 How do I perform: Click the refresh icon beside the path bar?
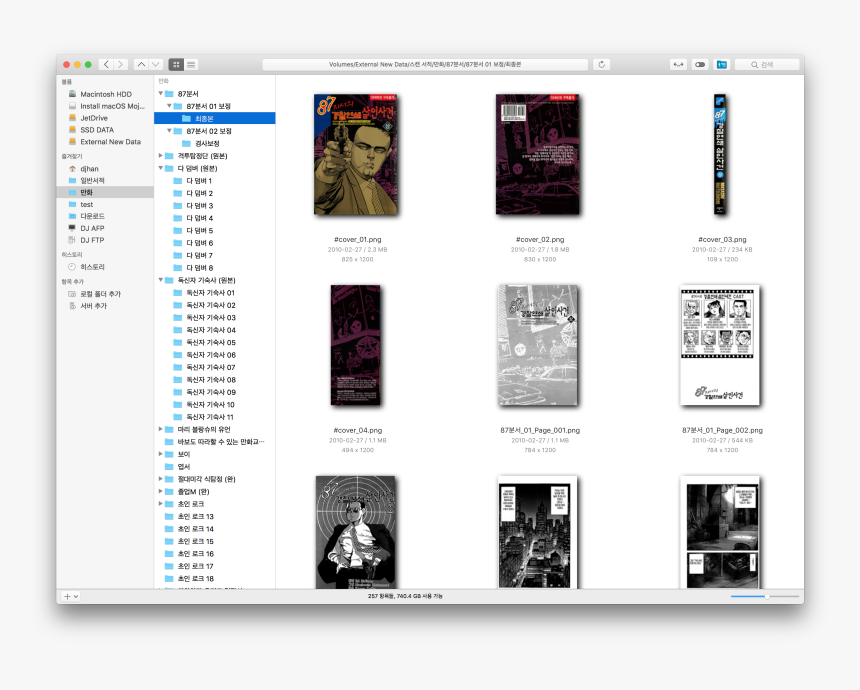click(x=602, y=65)
